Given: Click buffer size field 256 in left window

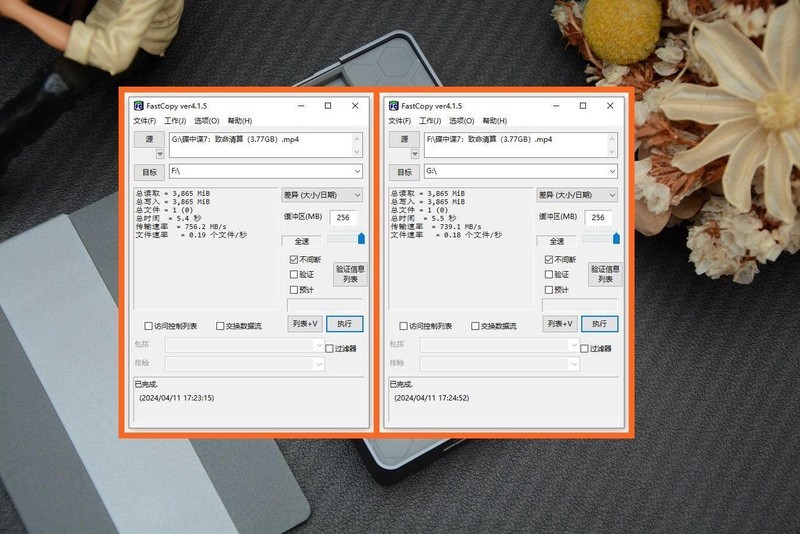Looking at the screenshot, I should 343,217.
